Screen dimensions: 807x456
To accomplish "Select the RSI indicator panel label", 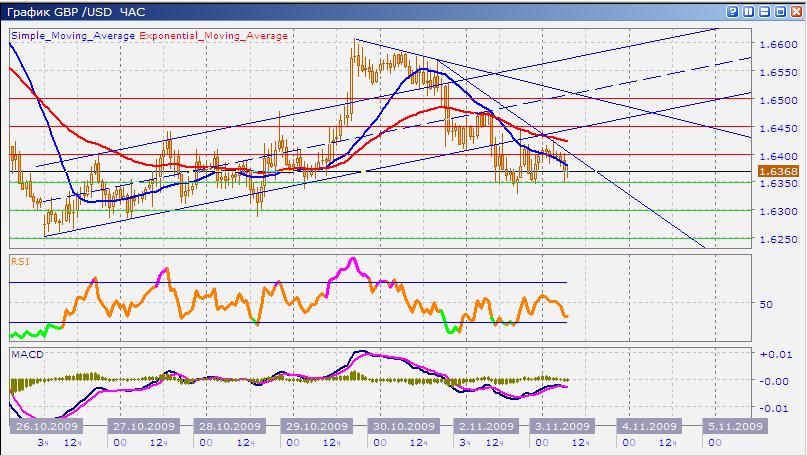I will 19,260.
